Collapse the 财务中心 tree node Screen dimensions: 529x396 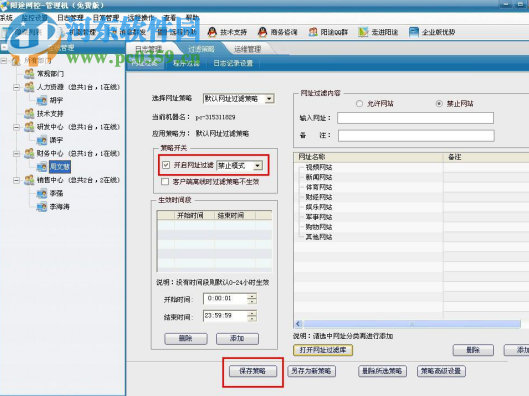point(16,154)
